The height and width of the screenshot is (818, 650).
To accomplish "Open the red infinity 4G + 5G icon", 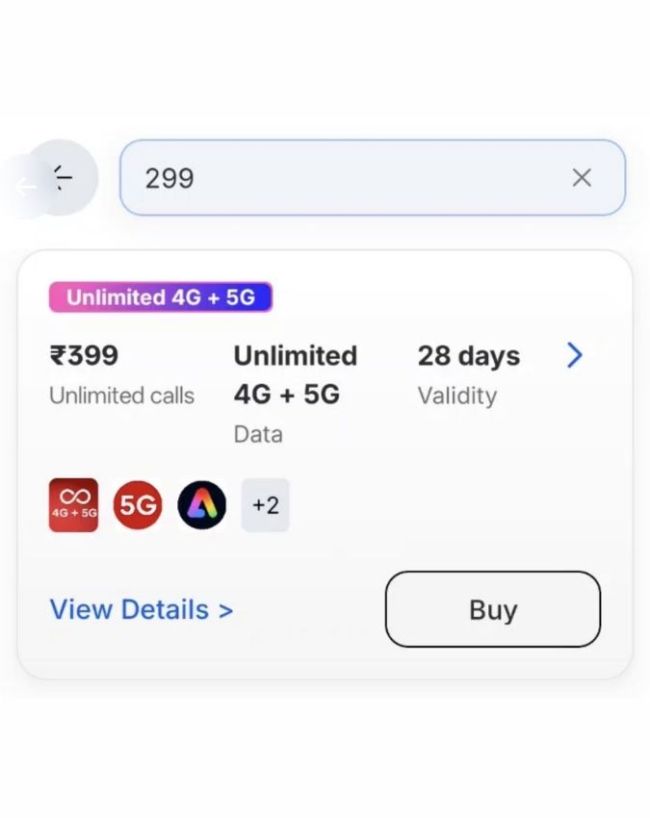I will (x=74, y=505).
